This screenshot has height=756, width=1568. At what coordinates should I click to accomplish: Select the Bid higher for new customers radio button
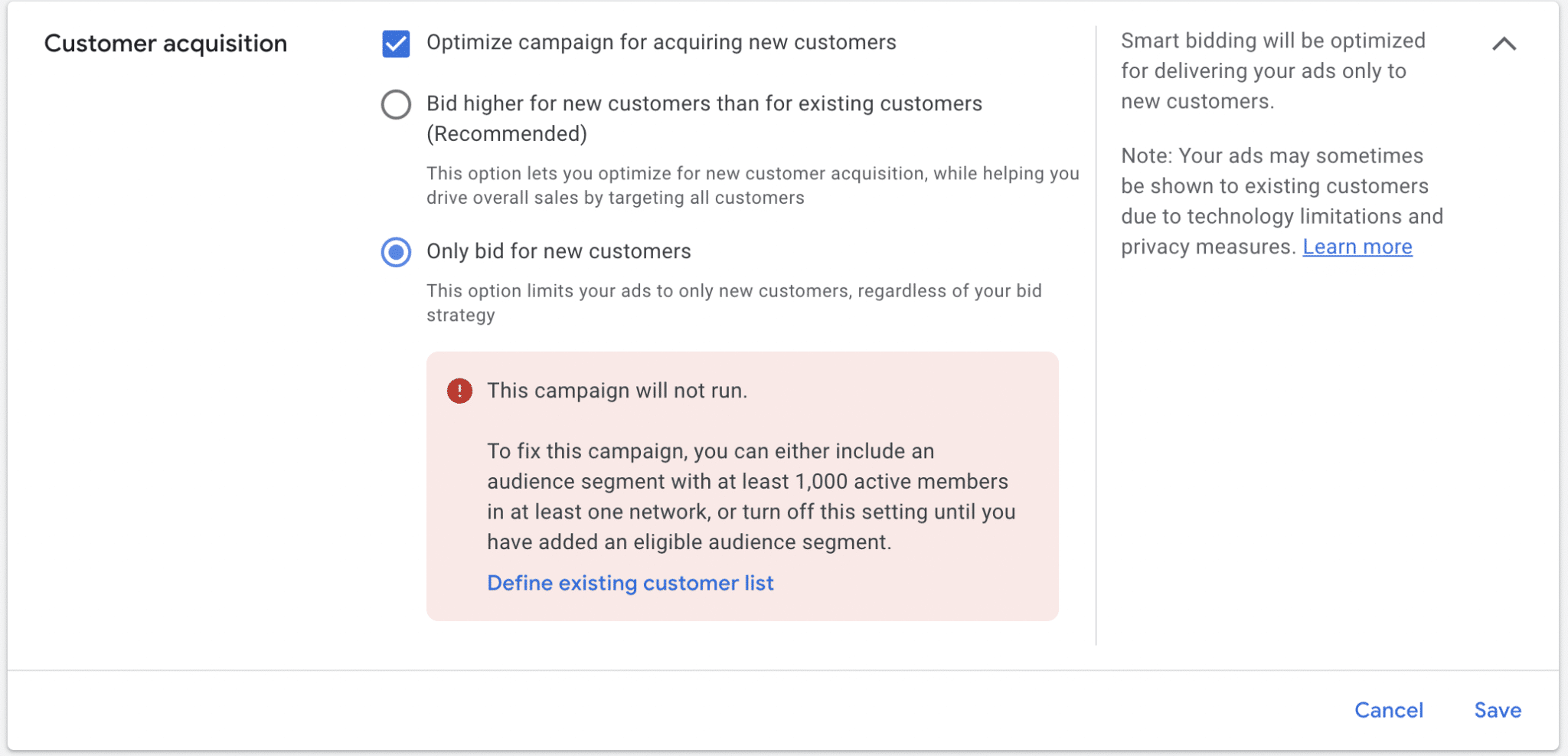(x=396, y=104)
